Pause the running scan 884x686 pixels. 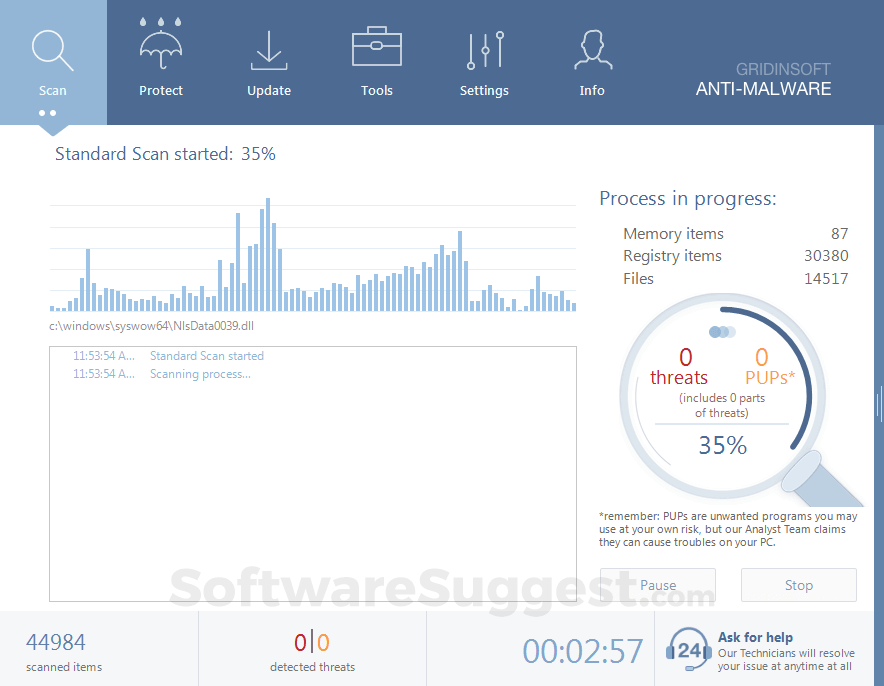coord(657,585)
